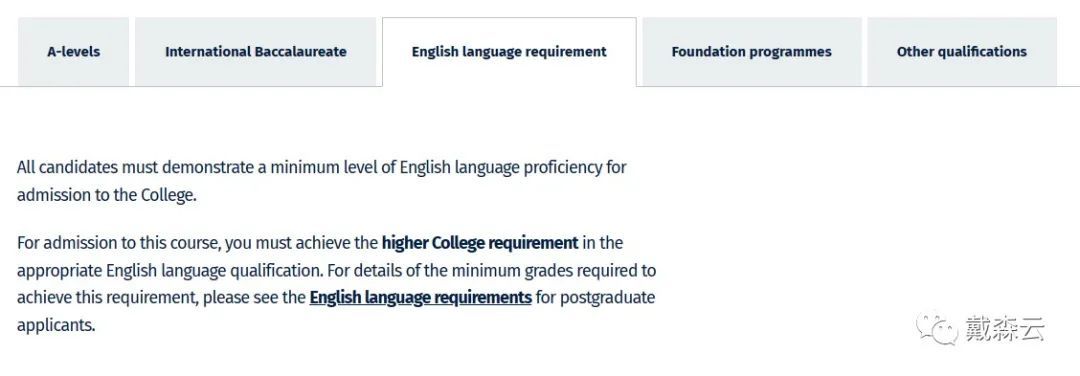The height and width of the screenshot is (376, 1080).
Task: Switch to the Other qualifications tab
Action: [962, 52]
